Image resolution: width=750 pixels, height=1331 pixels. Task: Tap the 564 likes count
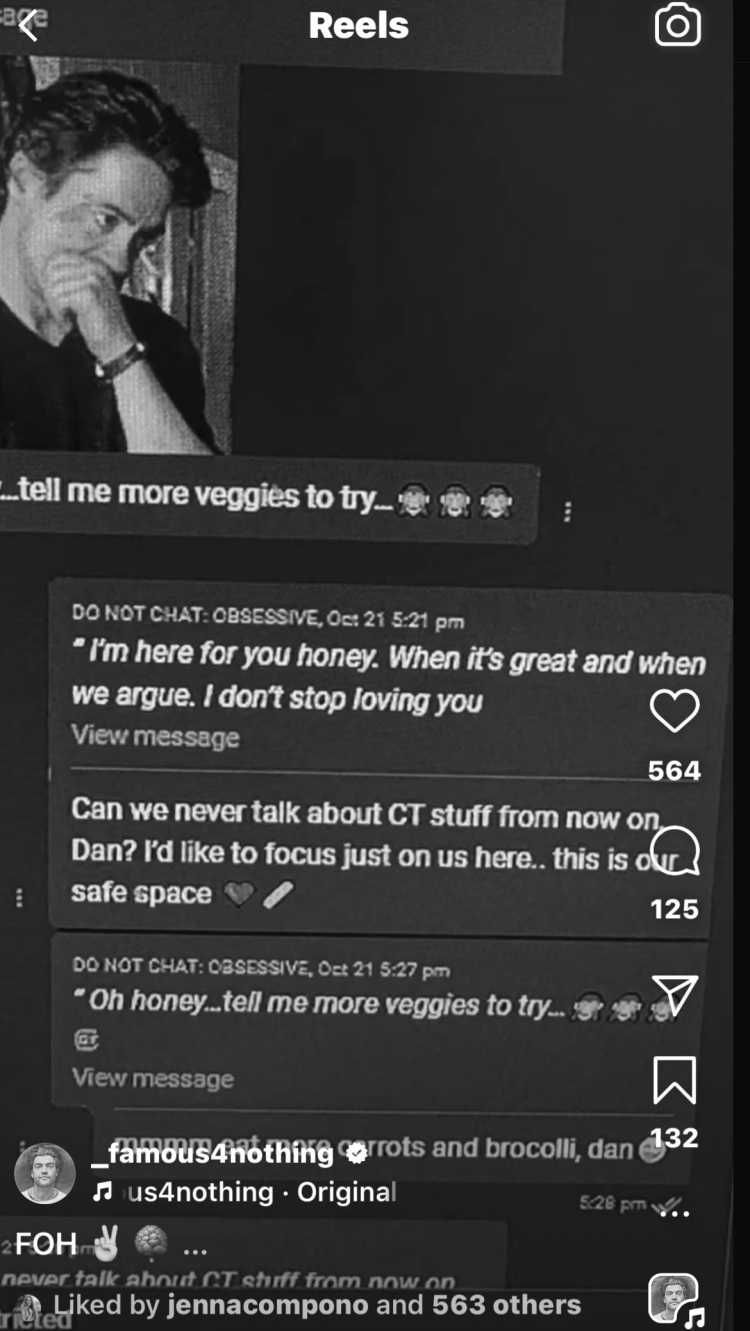674,770
